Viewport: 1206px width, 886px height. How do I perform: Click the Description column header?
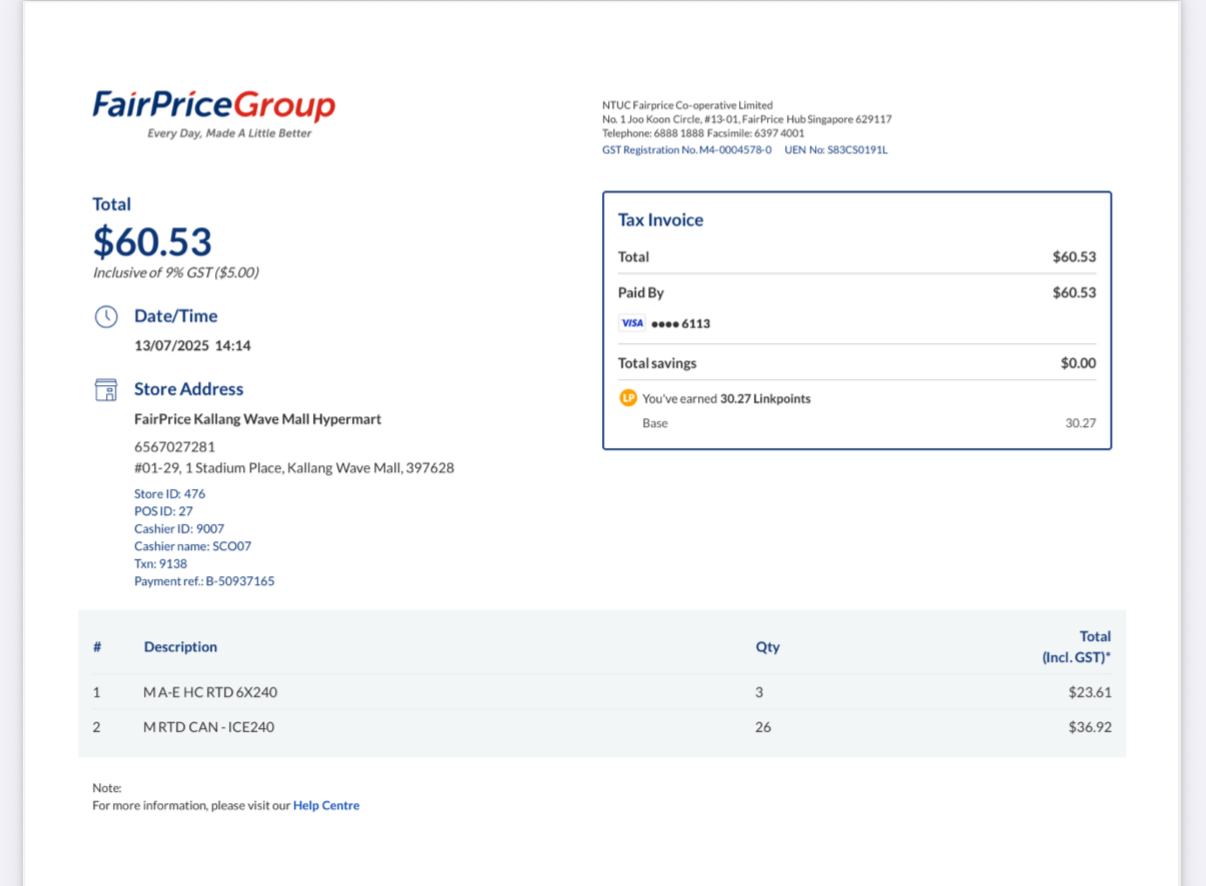point(180,647)
